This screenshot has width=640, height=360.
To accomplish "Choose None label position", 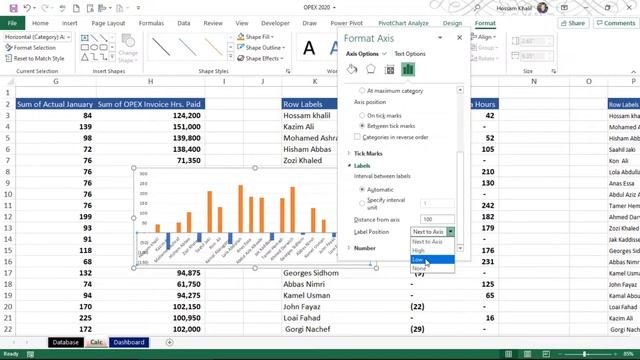I will click(432, 268).
